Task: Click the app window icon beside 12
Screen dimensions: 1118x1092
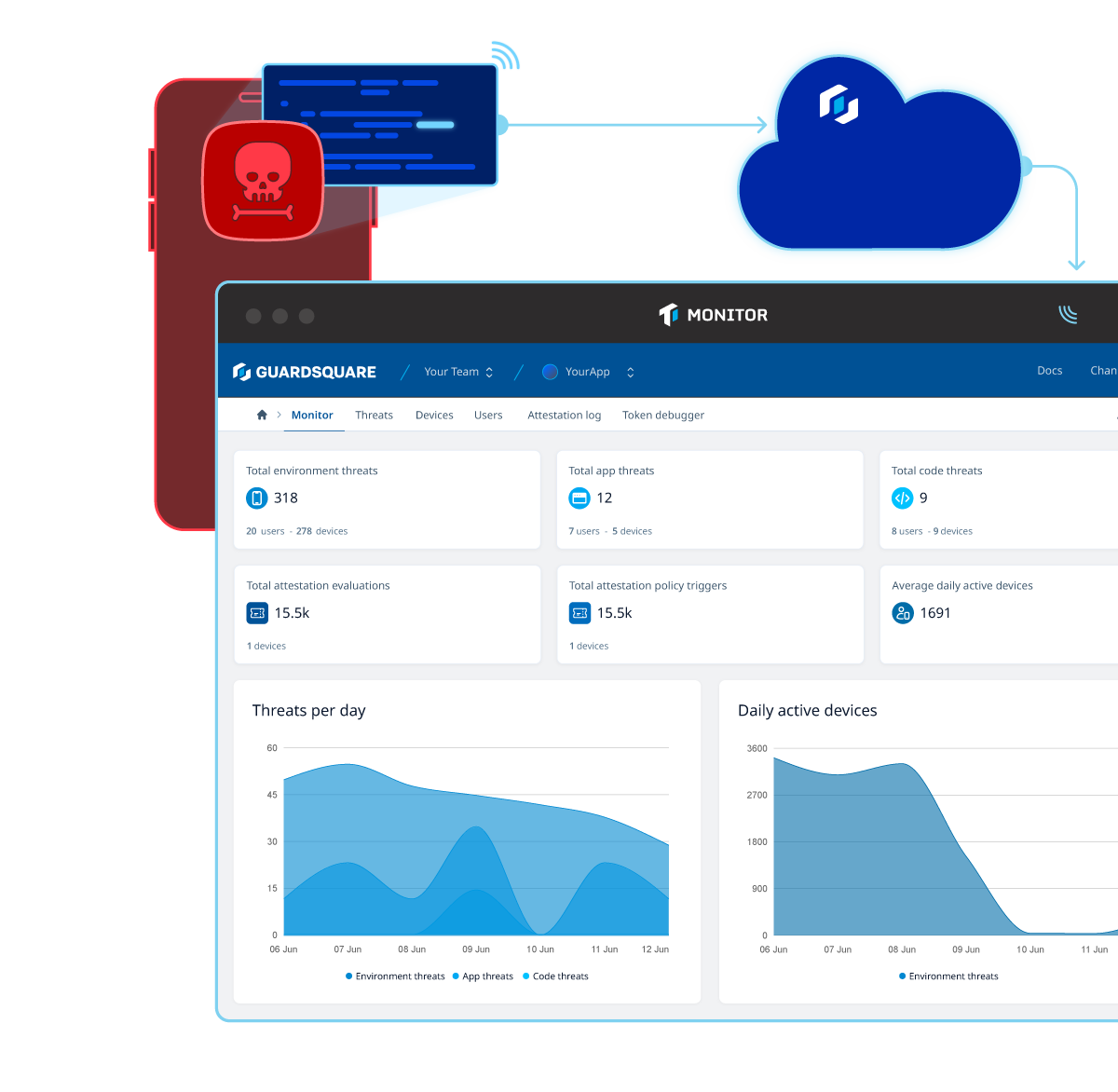Action: click(579, 498)
